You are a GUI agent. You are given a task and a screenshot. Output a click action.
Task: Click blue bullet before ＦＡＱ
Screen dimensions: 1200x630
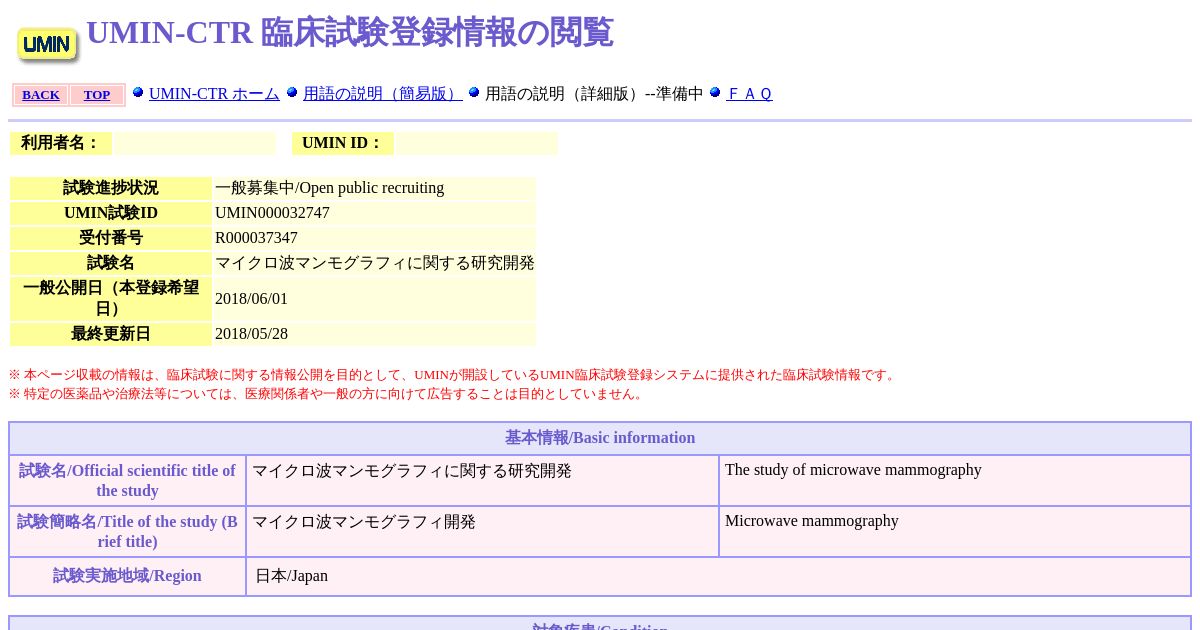click(x=715, y=92)
